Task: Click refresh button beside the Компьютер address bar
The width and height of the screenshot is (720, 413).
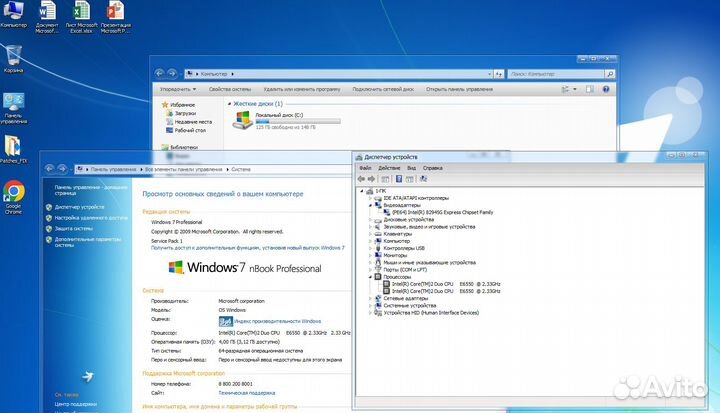Action: coord(499,74)
